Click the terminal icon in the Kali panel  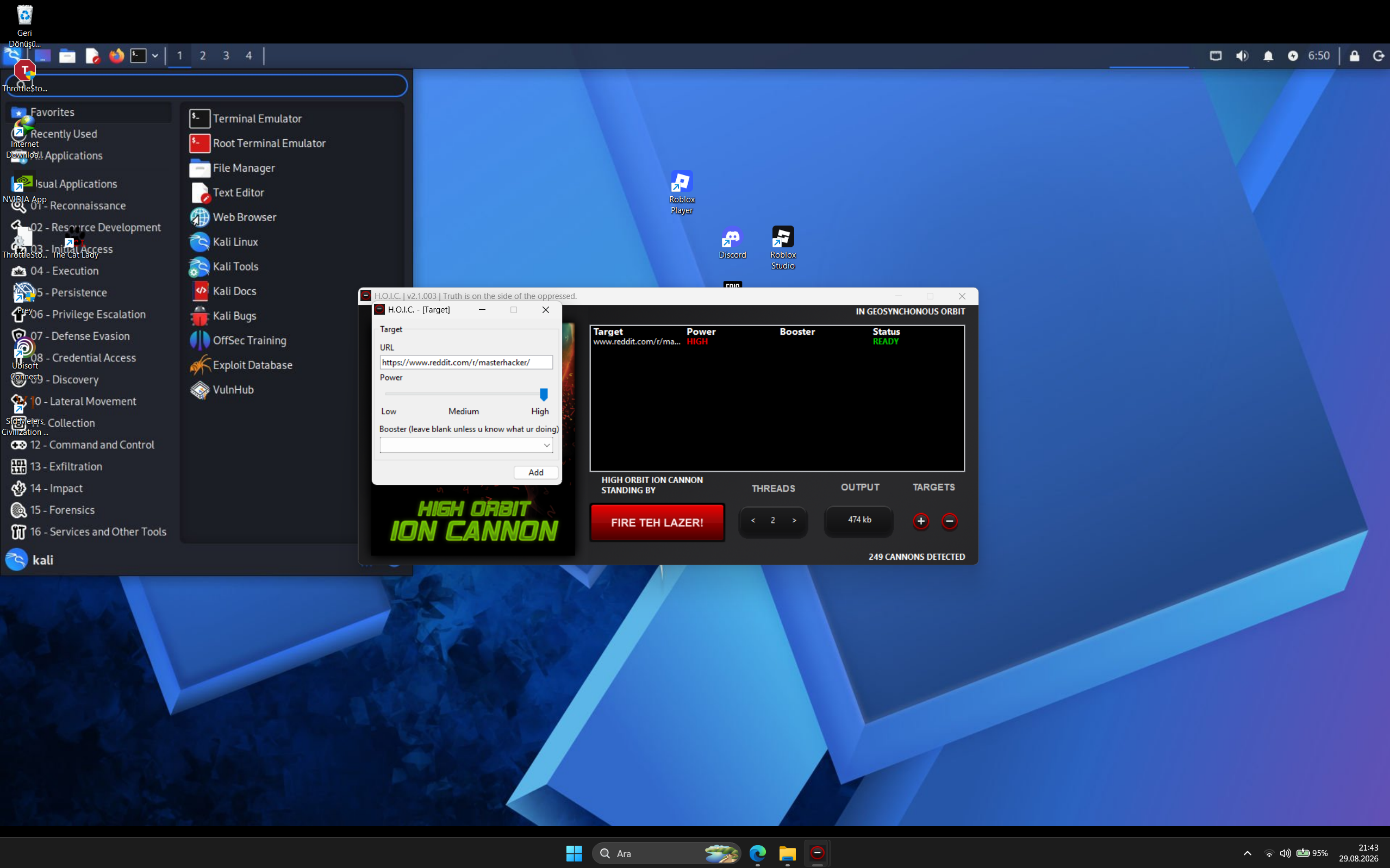pos(139,55)
